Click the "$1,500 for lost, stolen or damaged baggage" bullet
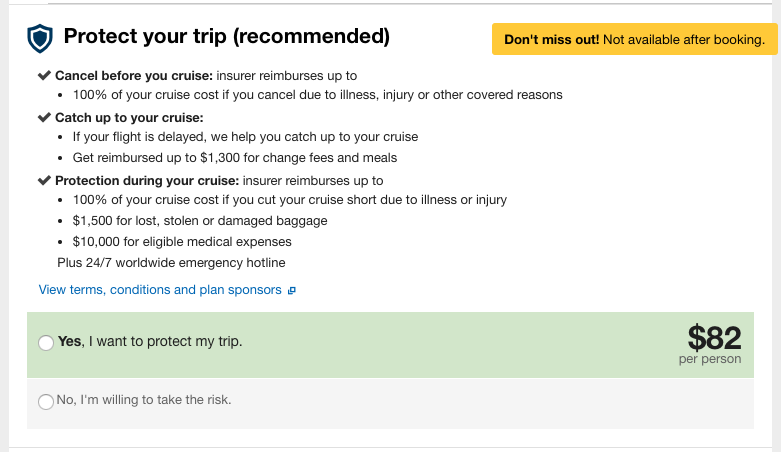The width and height of the screenshot is (781, 452). tap(200, 220)
